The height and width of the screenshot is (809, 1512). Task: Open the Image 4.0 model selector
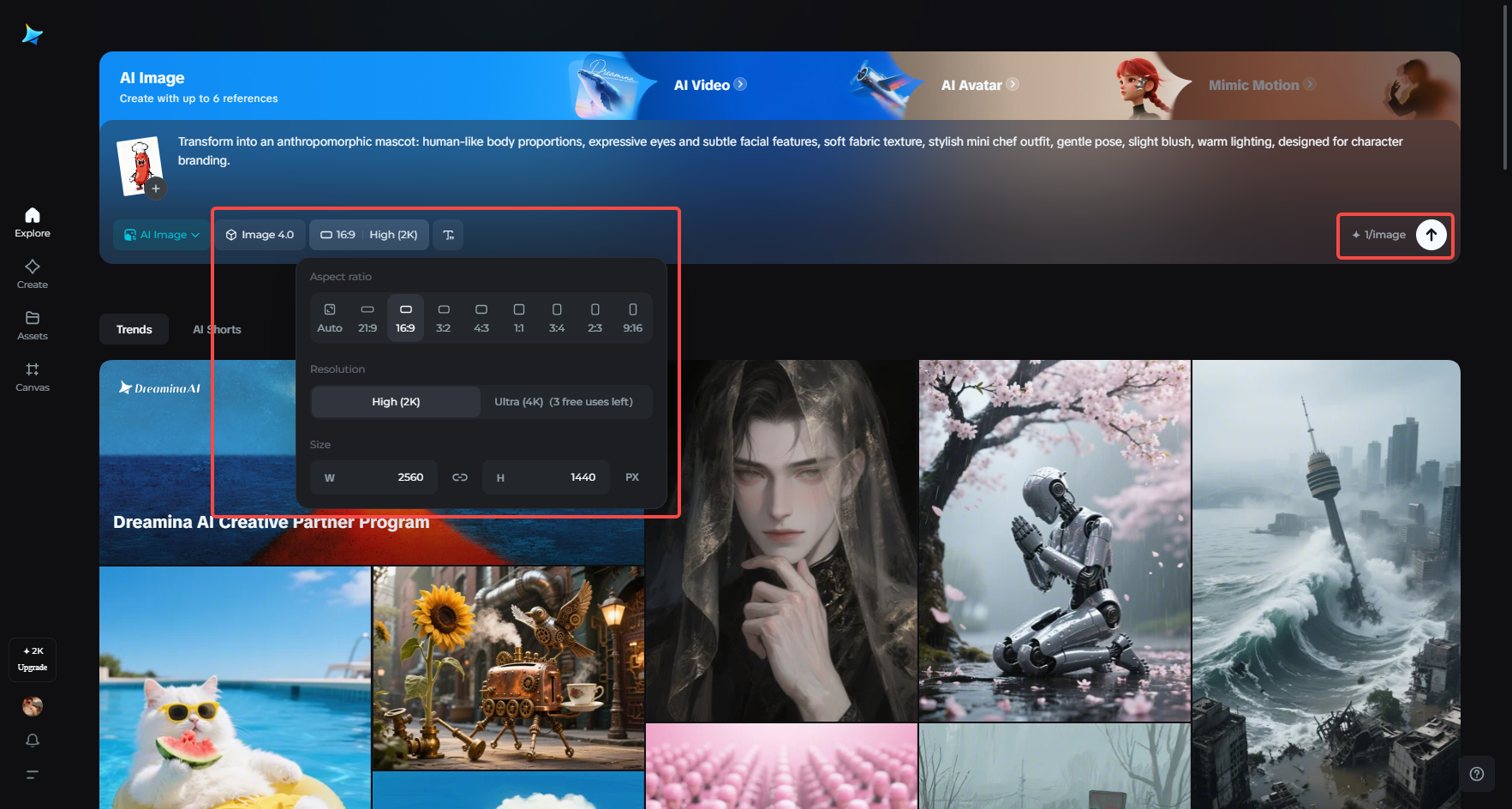[260, 235]
